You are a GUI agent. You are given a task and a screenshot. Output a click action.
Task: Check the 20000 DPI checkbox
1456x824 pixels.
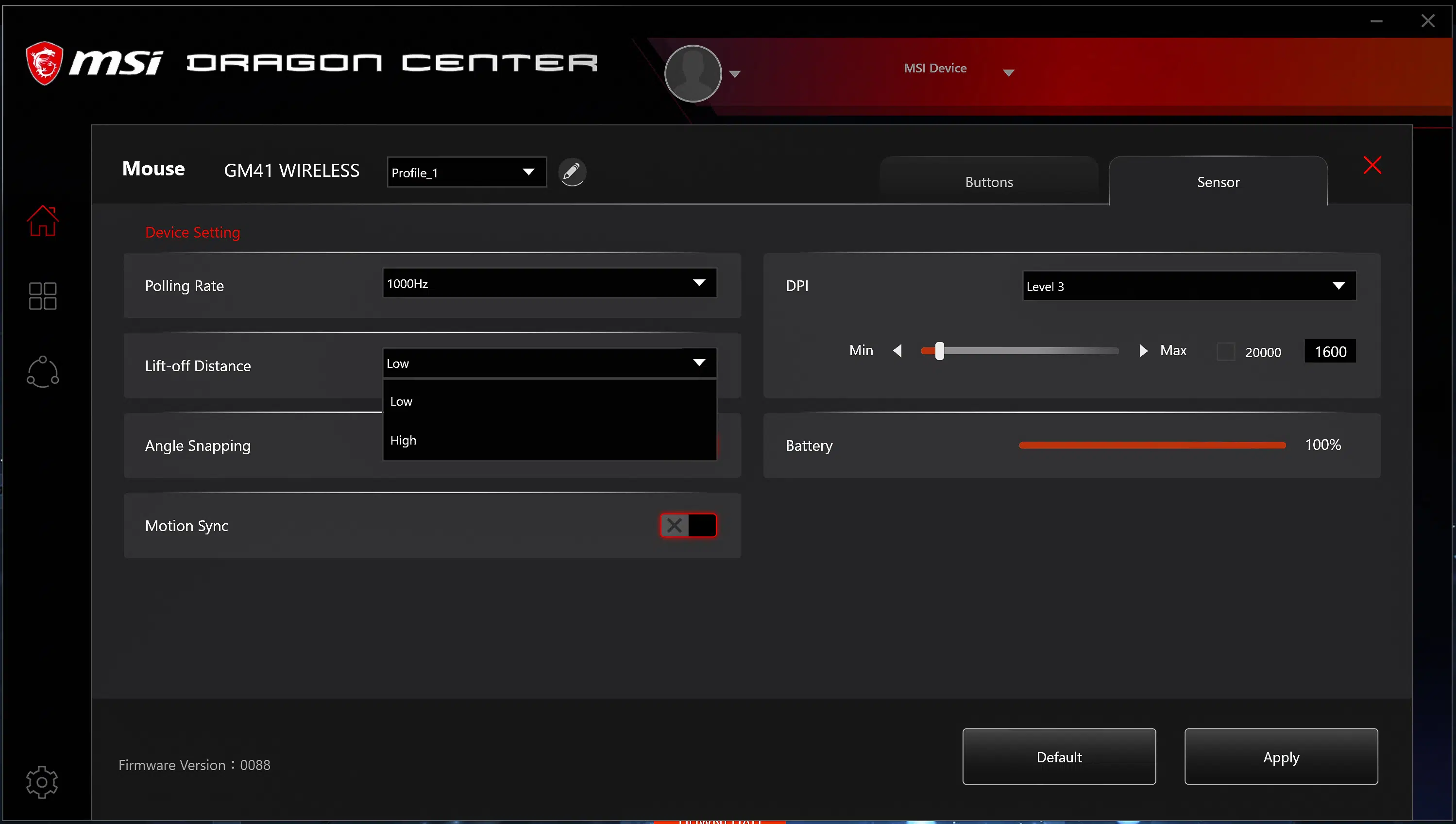click(x=1225, y=351)
